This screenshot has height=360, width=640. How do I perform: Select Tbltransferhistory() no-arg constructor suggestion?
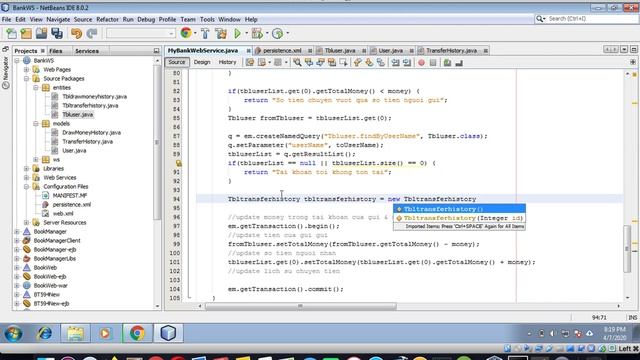[x=459, y=209]
